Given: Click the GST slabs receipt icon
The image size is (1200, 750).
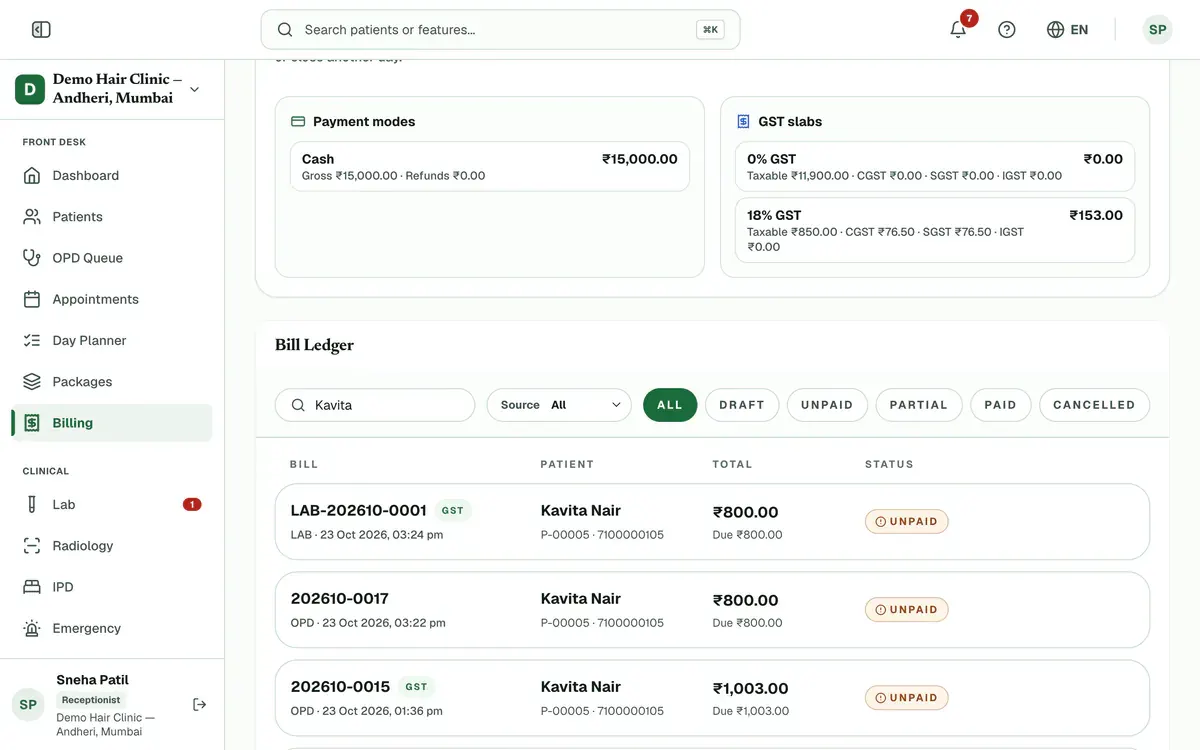Looking at the screenshot, I should [743, 122].
